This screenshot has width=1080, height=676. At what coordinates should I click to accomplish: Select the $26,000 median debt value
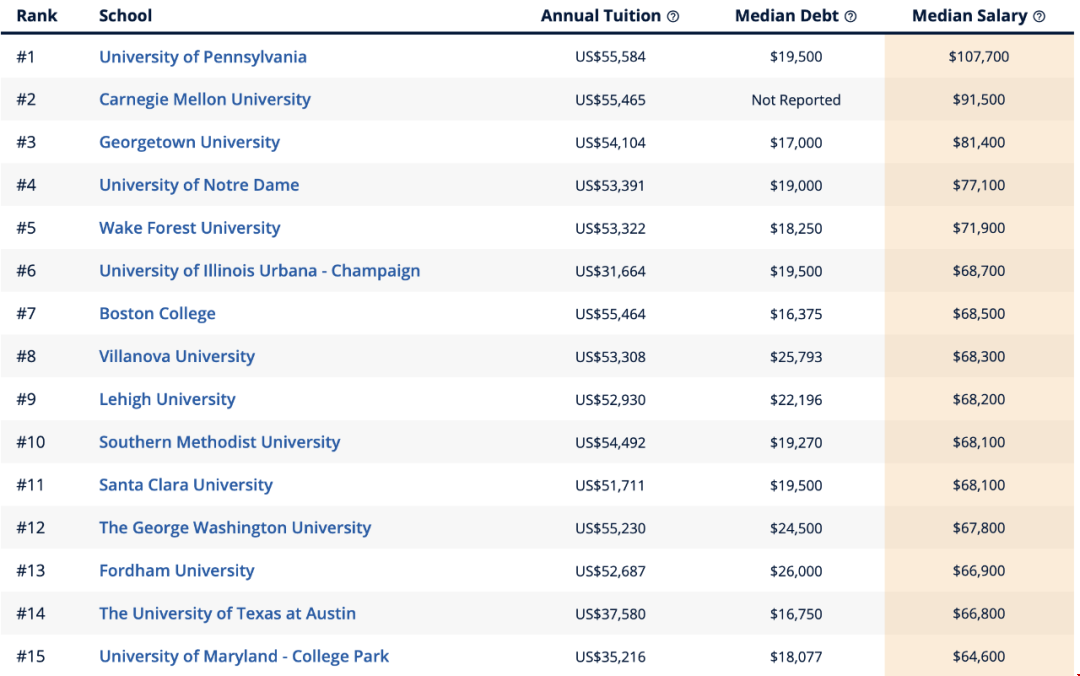pos(796,571)
